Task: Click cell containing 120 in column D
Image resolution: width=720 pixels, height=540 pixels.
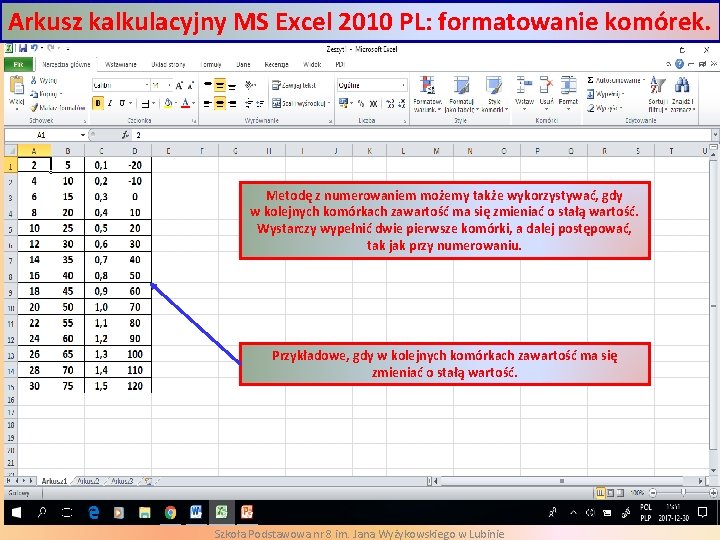Action: coord(135,386)
